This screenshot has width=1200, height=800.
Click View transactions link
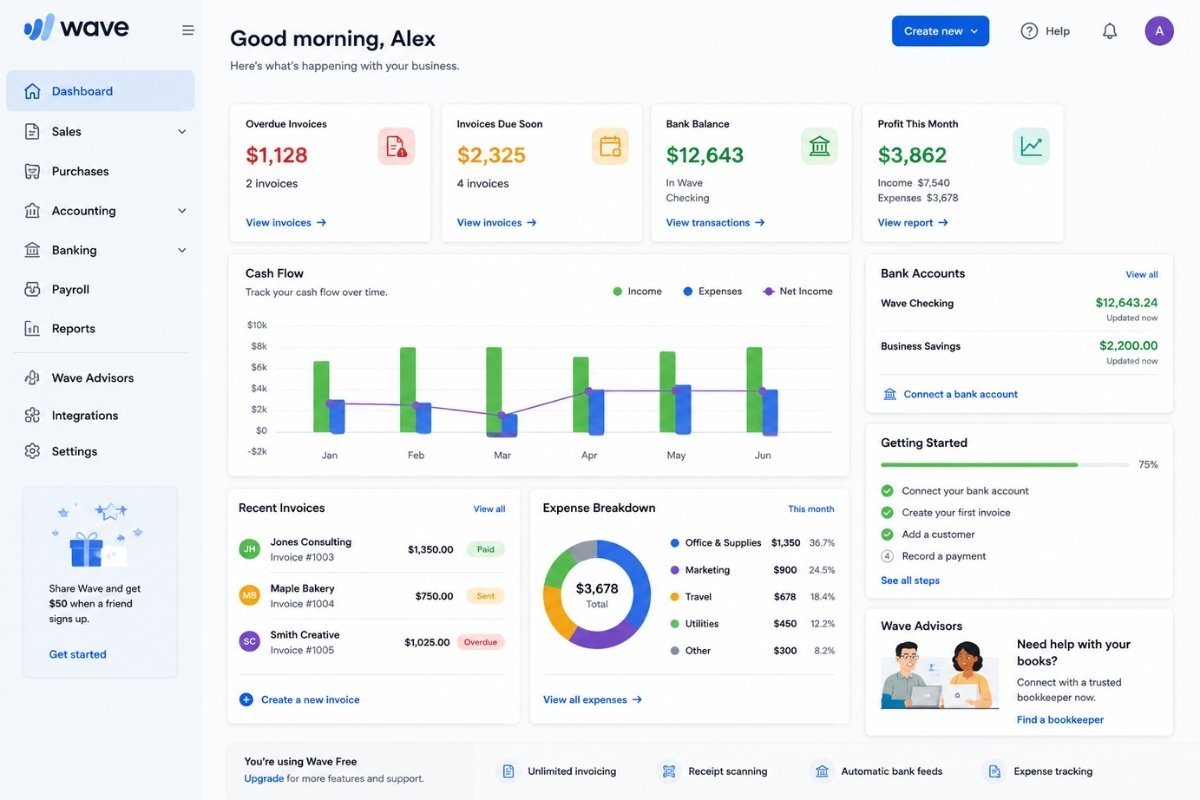pos(716,222)
